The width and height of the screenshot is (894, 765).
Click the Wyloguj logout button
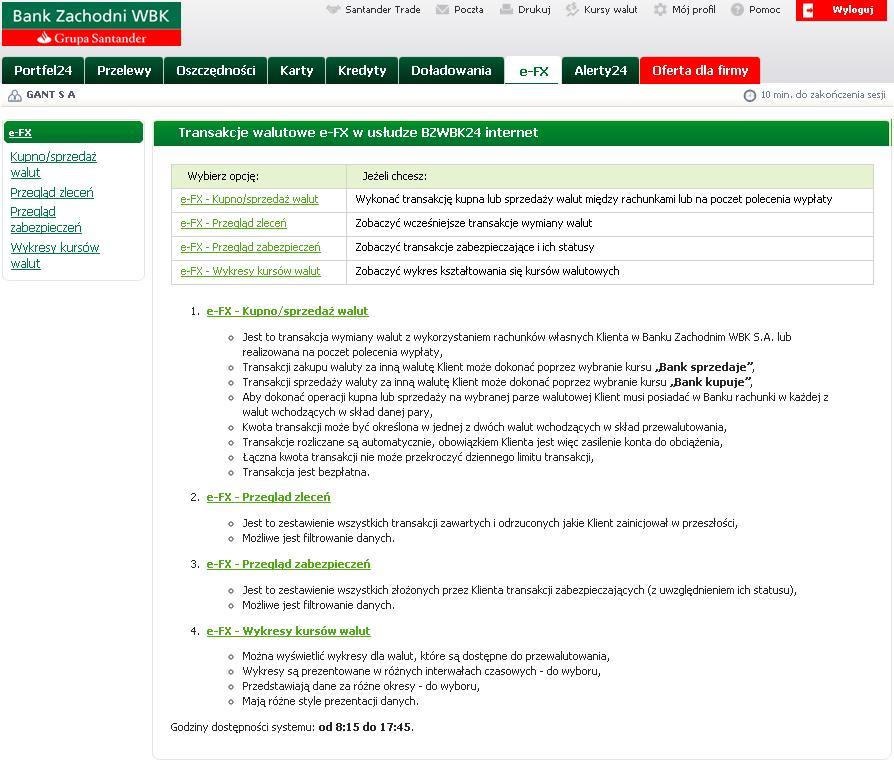[x=841, y=10]
